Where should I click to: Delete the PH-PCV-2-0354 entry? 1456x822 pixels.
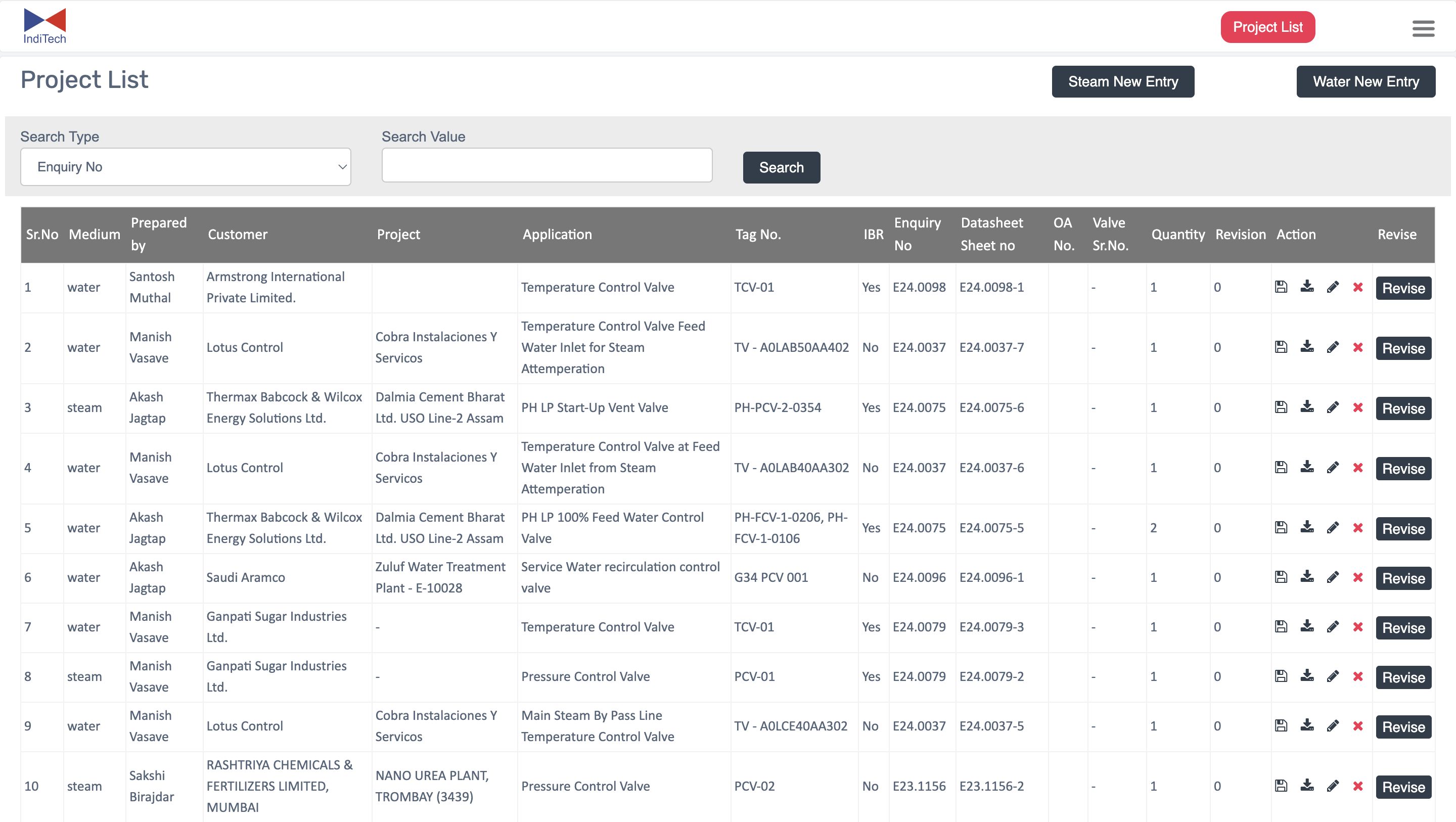pos(1357,407)
